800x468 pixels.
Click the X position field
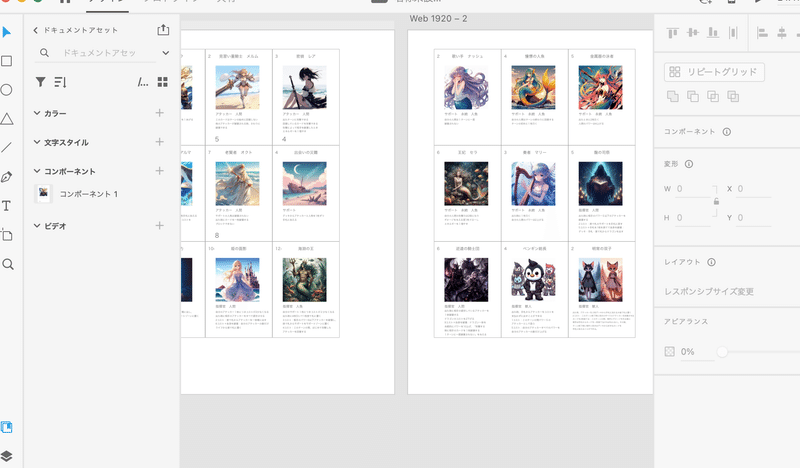754,189
